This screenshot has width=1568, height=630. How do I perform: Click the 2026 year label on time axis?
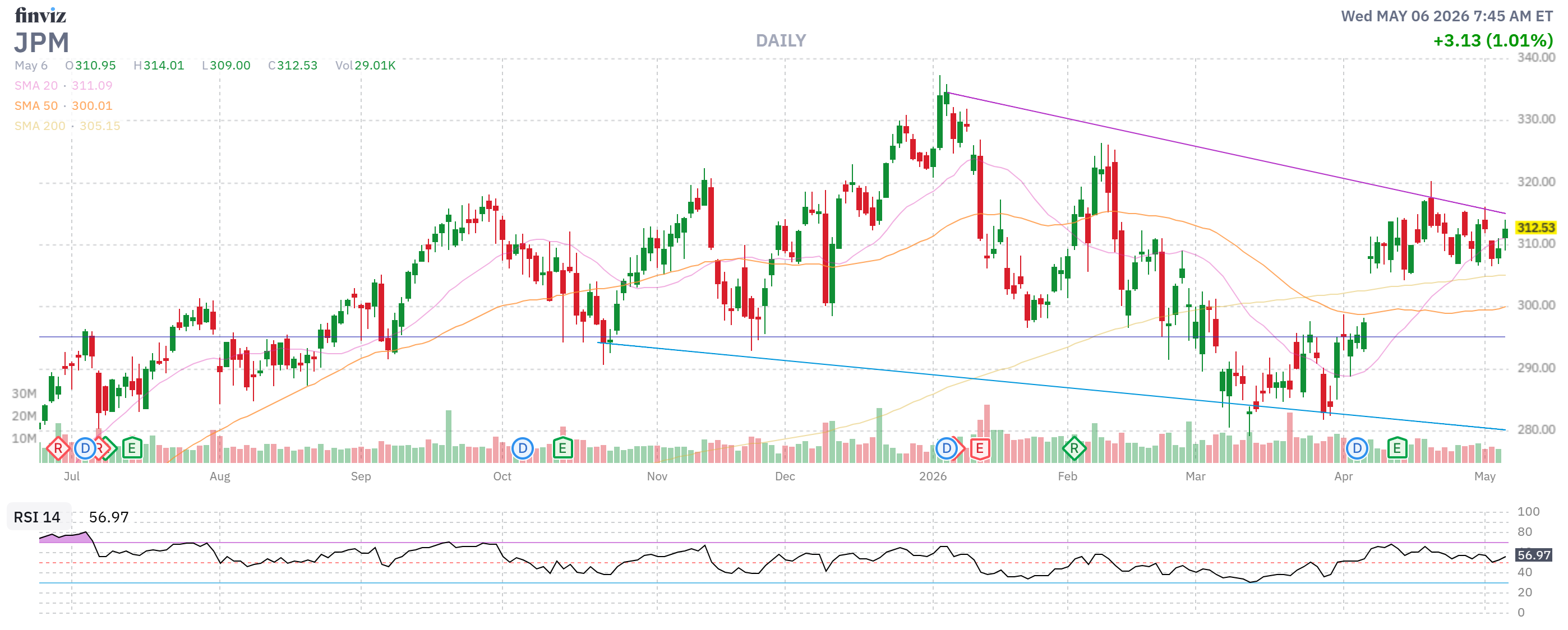point(933,476)
